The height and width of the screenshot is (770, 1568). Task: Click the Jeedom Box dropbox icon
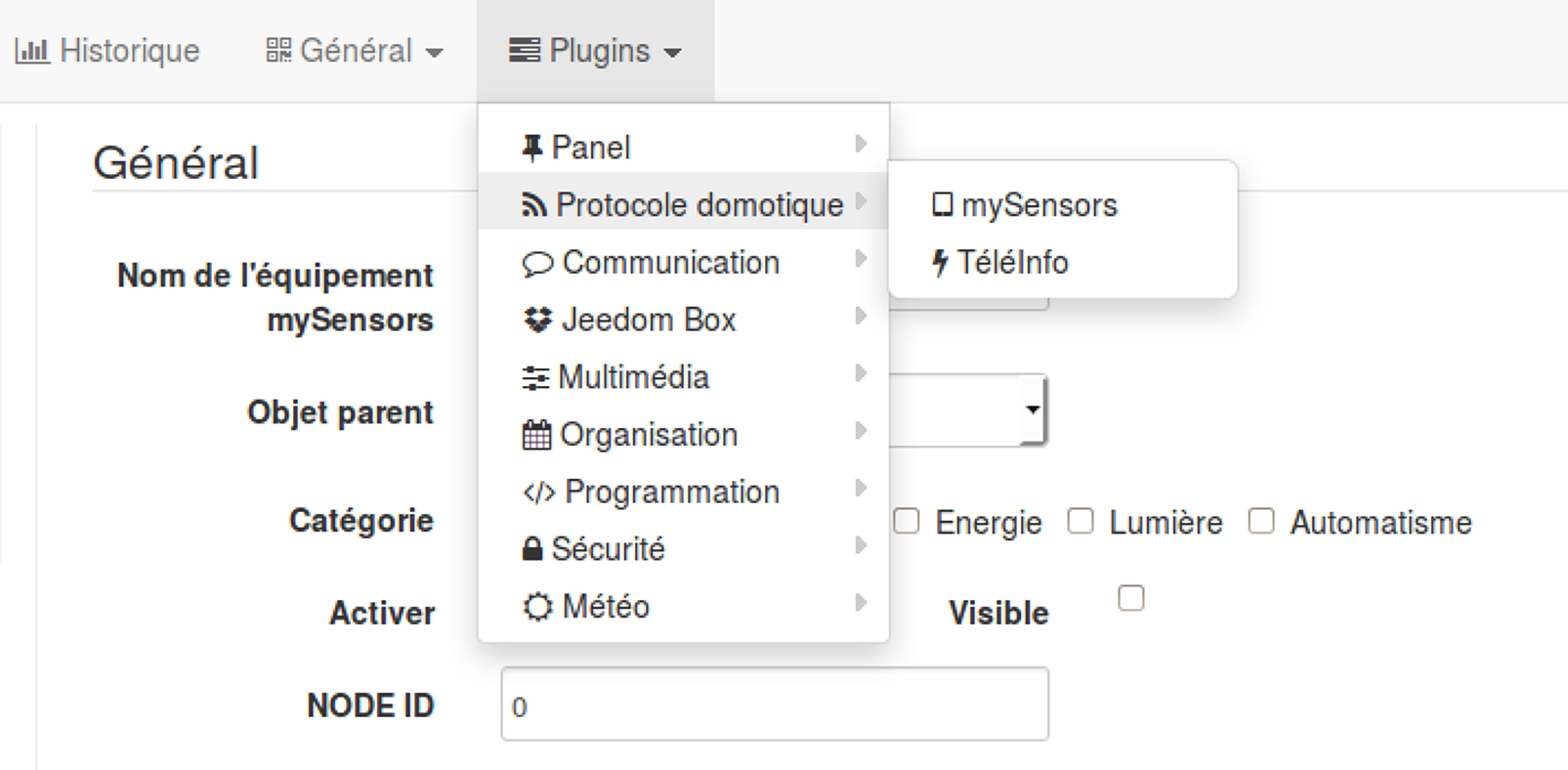537,320
